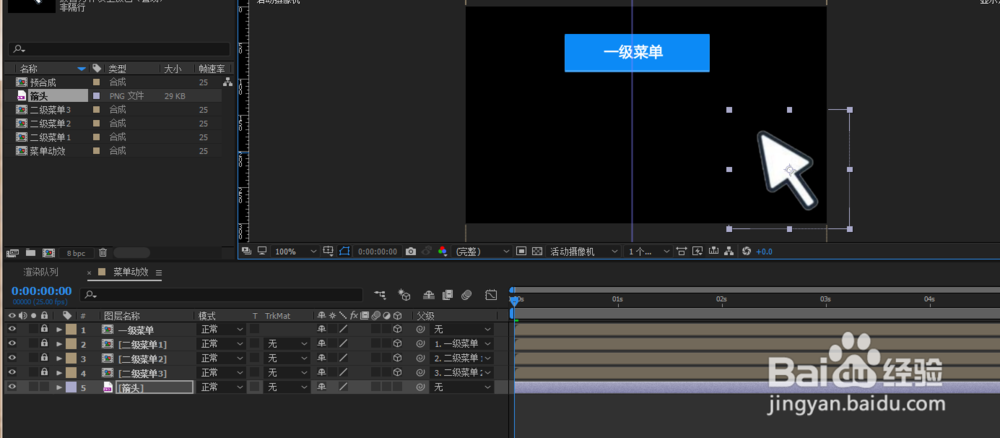The height and width of the screenshot is (438, 1000).
Task: Click the 01s mark on time ruler
Action: coord(617,299)
